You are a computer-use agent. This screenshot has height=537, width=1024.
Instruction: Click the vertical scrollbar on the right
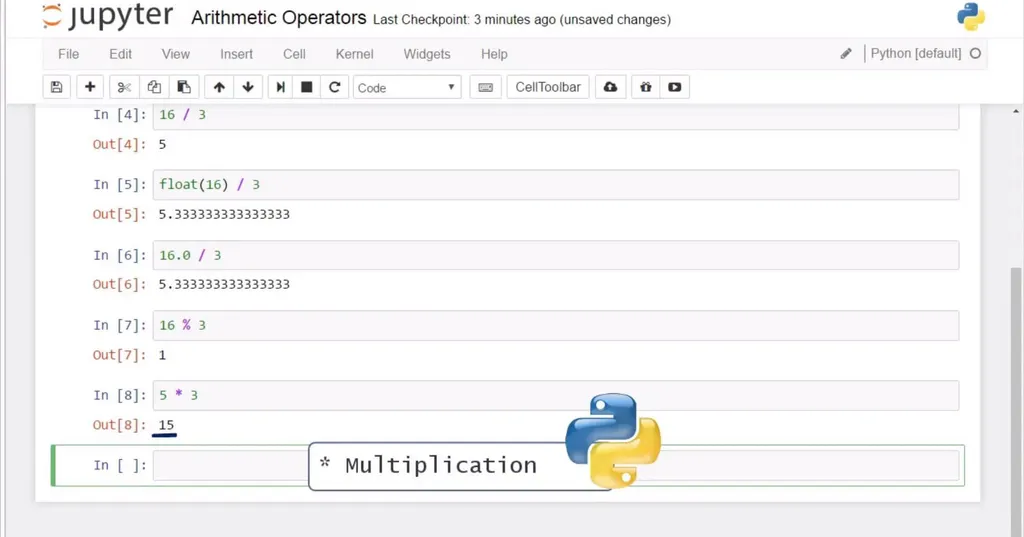1016,380
